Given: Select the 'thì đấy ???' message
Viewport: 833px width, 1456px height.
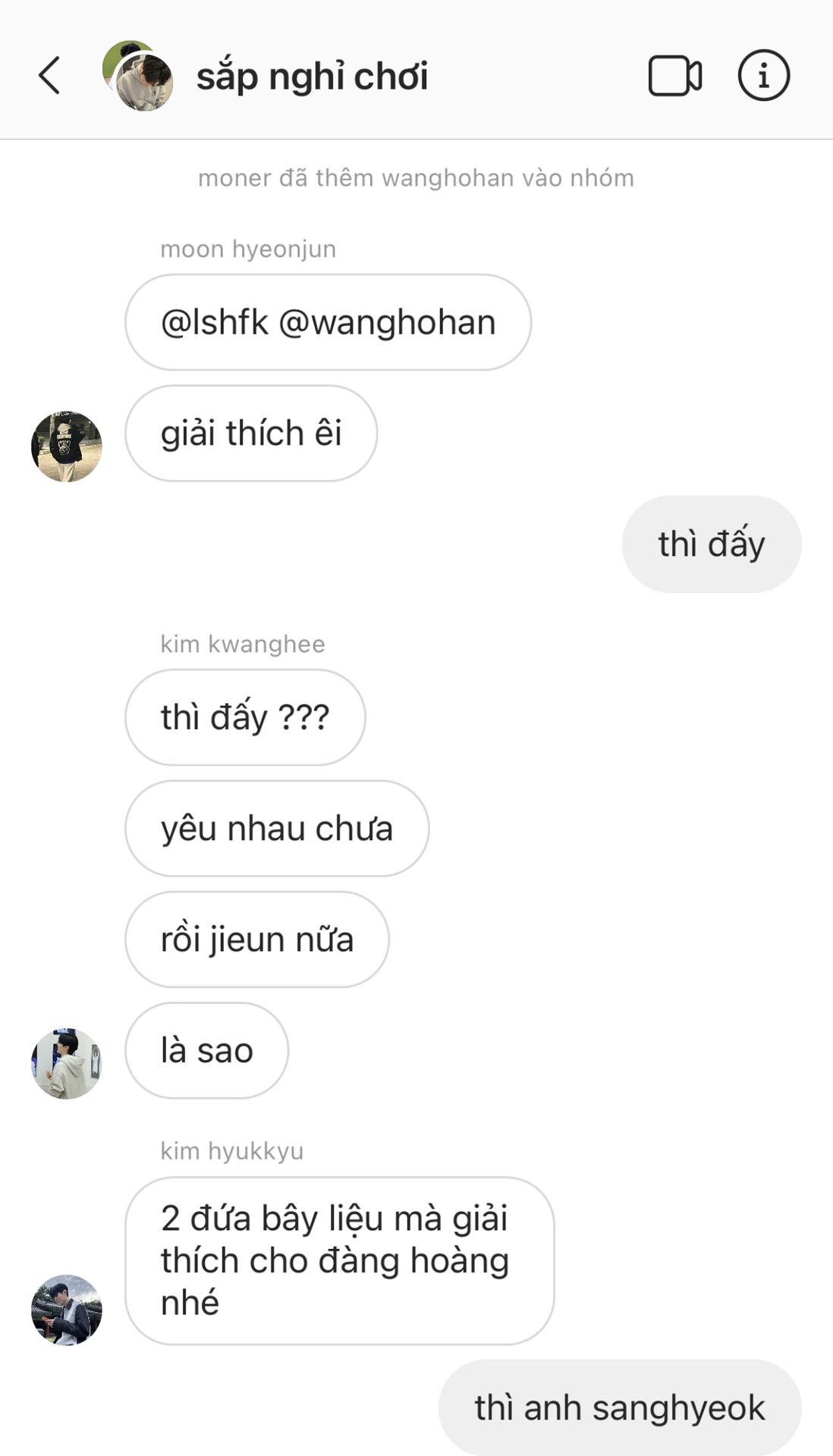Looking at the screenshot, I should 245,717.
